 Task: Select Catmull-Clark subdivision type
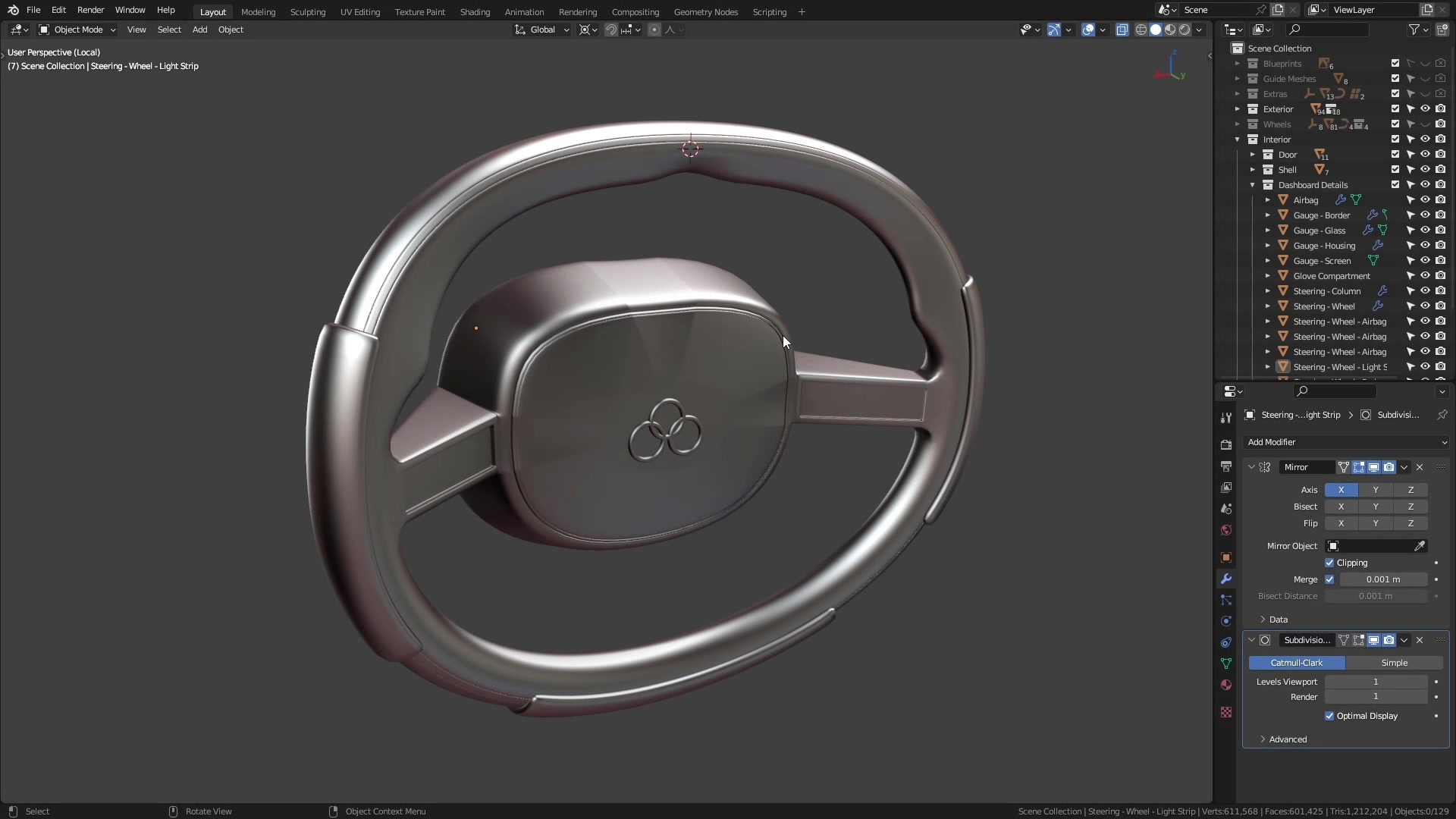coord(1297,663)
